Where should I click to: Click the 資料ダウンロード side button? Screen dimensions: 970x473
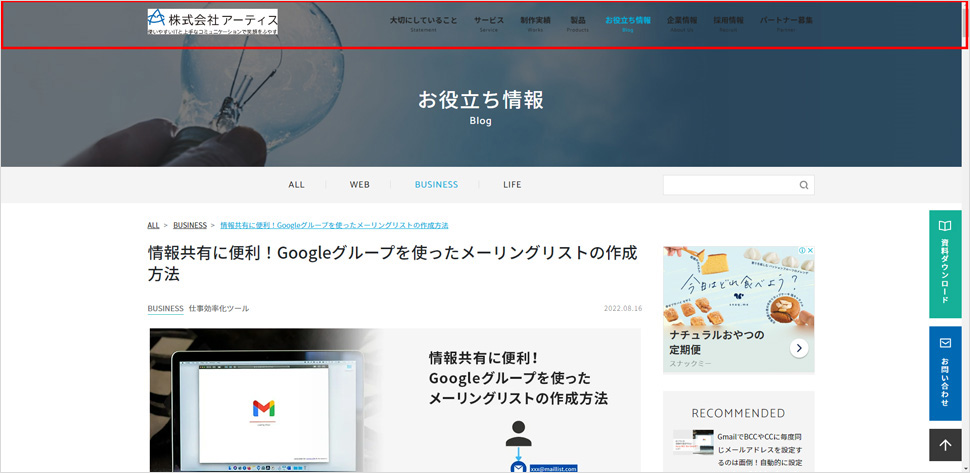(x=945, y=264)
